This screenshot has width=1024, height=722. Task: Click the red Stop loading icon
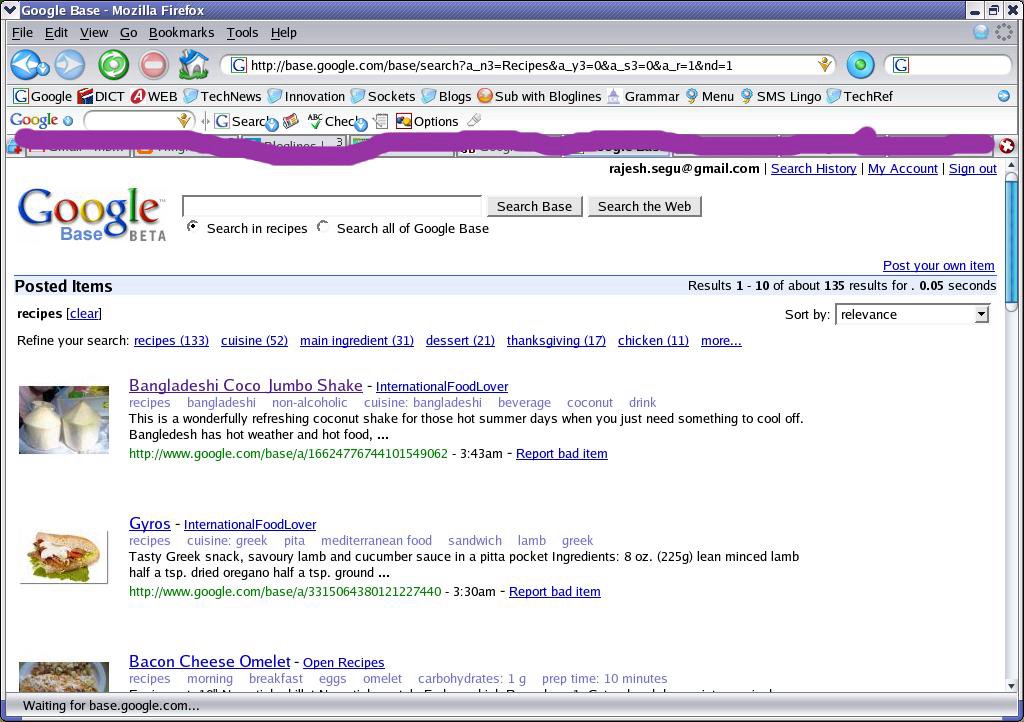pos(154,65)
